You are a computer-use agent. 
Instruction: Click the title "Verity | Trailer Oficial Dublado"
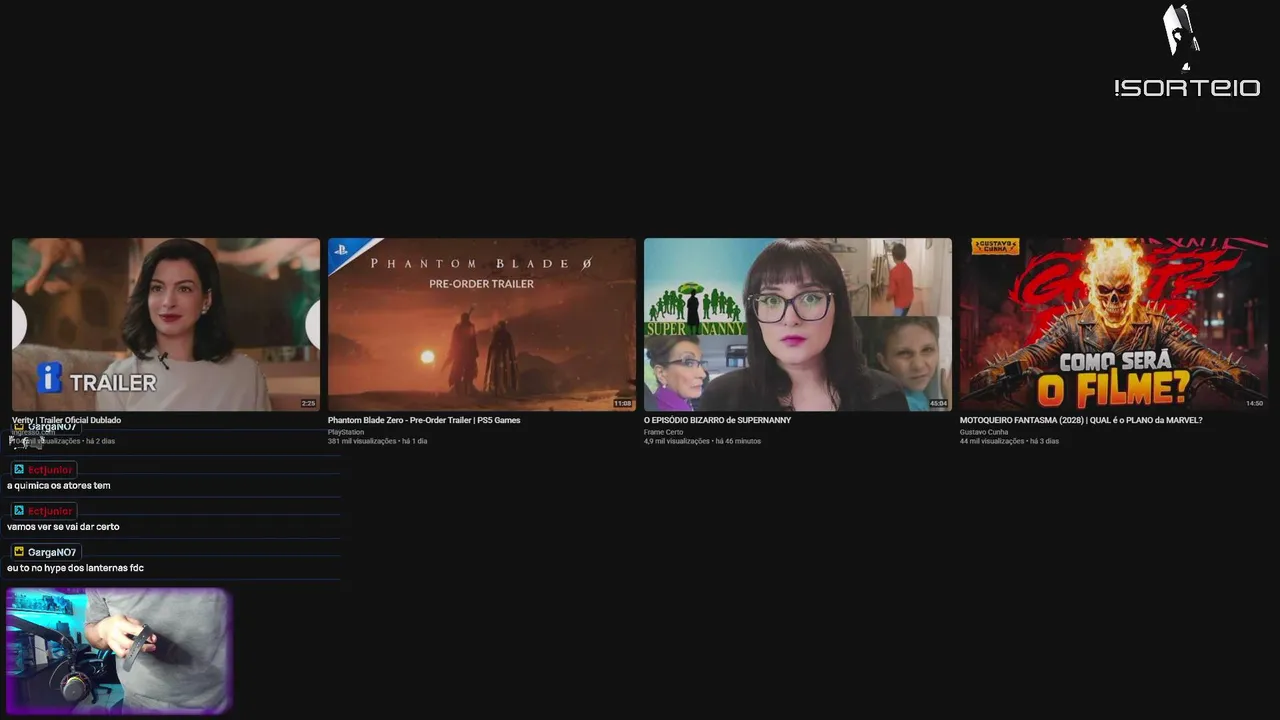[66, 420]
